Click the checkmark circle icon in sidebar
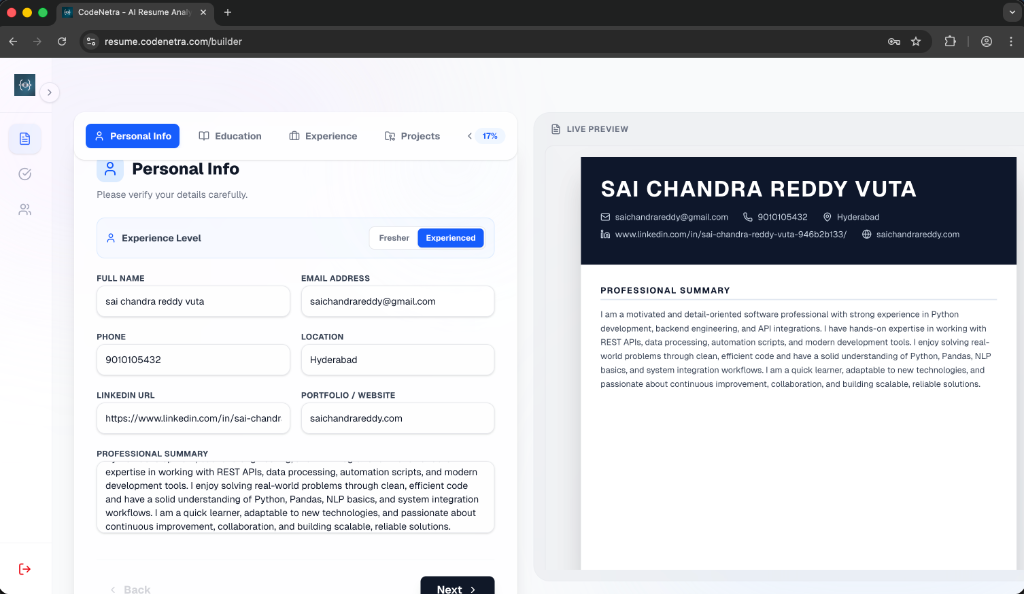 tap(24, 173)
